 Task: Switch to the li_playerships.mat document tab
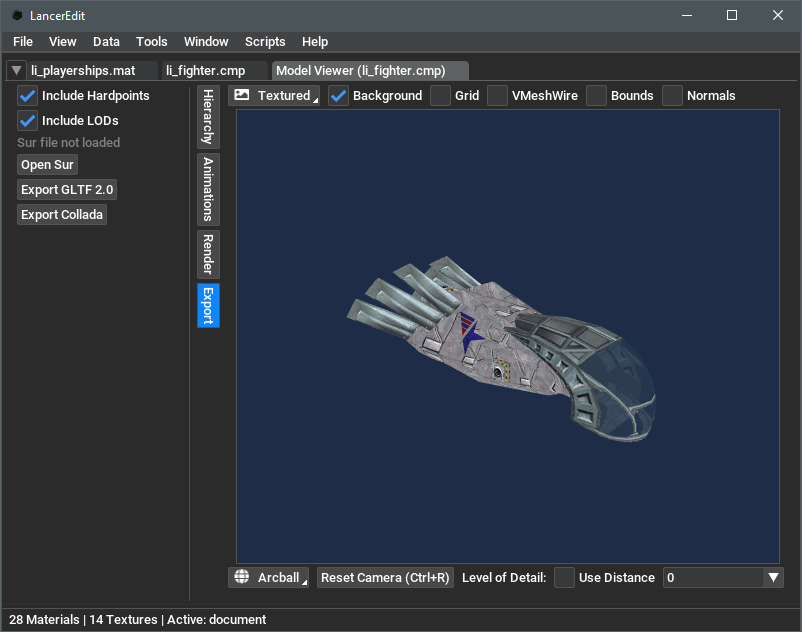coord(85,71)
